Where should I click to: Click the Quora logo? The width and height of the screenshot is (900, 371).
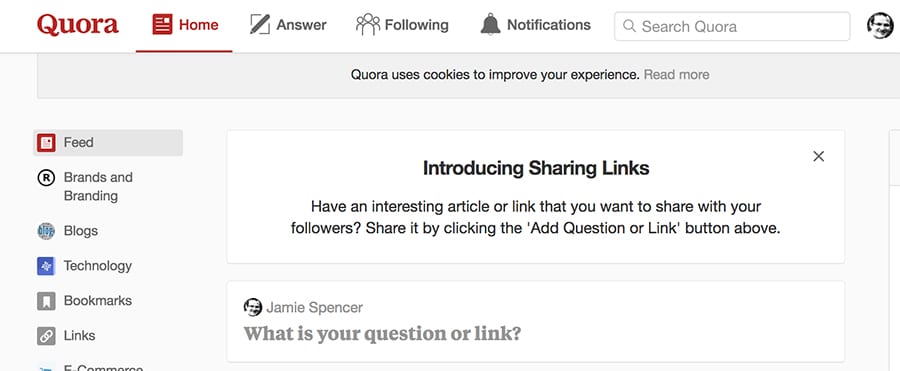(77, 25)
